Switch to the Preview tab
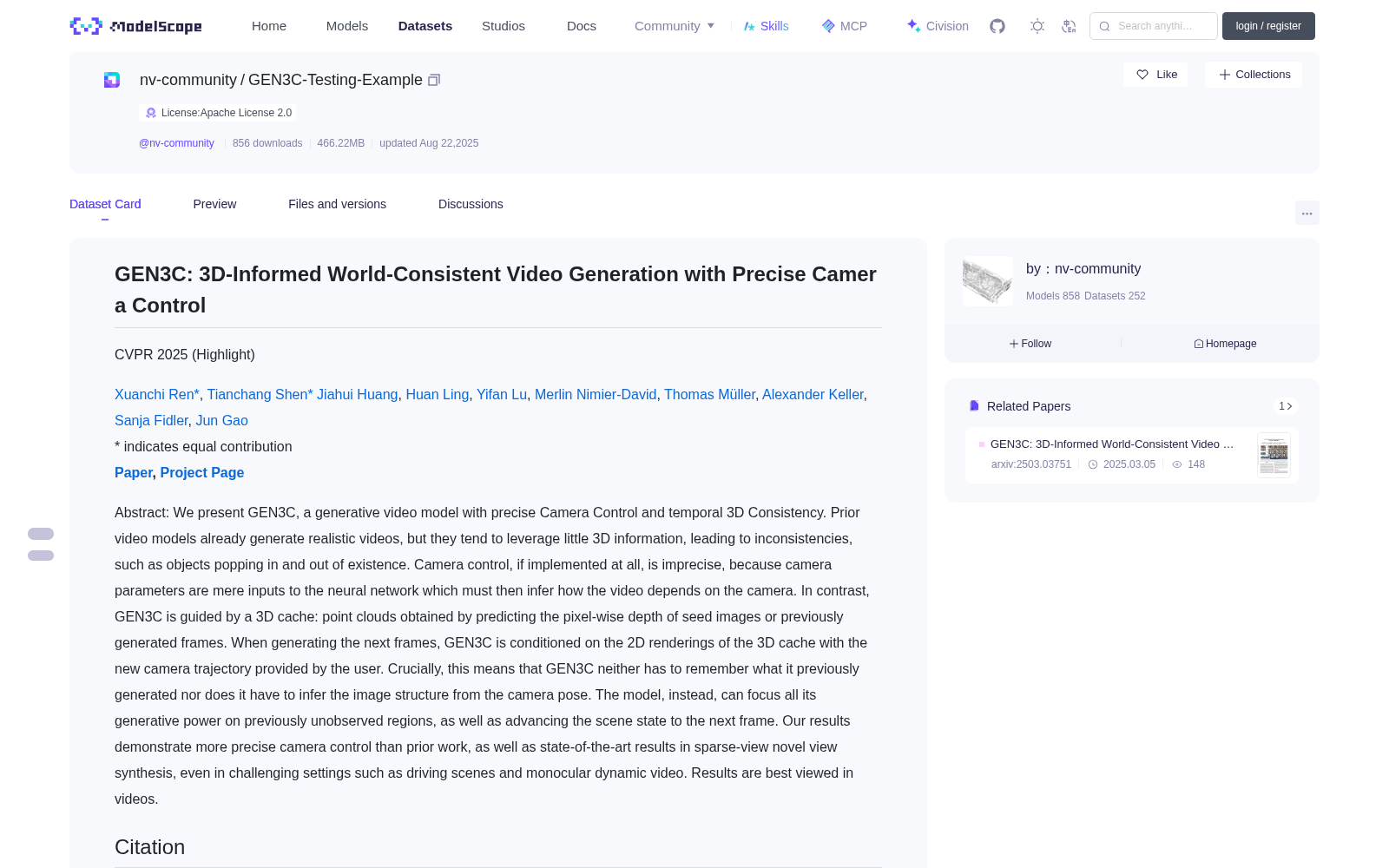The width and height of the screenshot is (1389, 868). point(214,204)
